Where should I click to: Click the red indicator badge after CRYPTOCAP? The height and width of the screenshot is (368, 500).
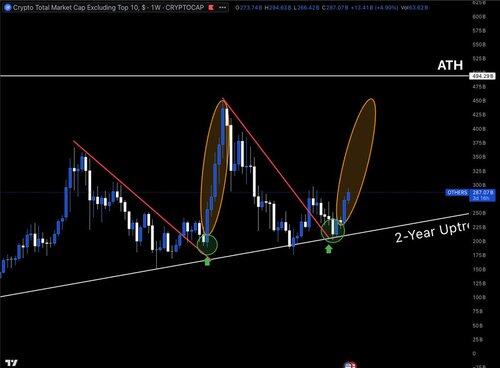(211, 7)
